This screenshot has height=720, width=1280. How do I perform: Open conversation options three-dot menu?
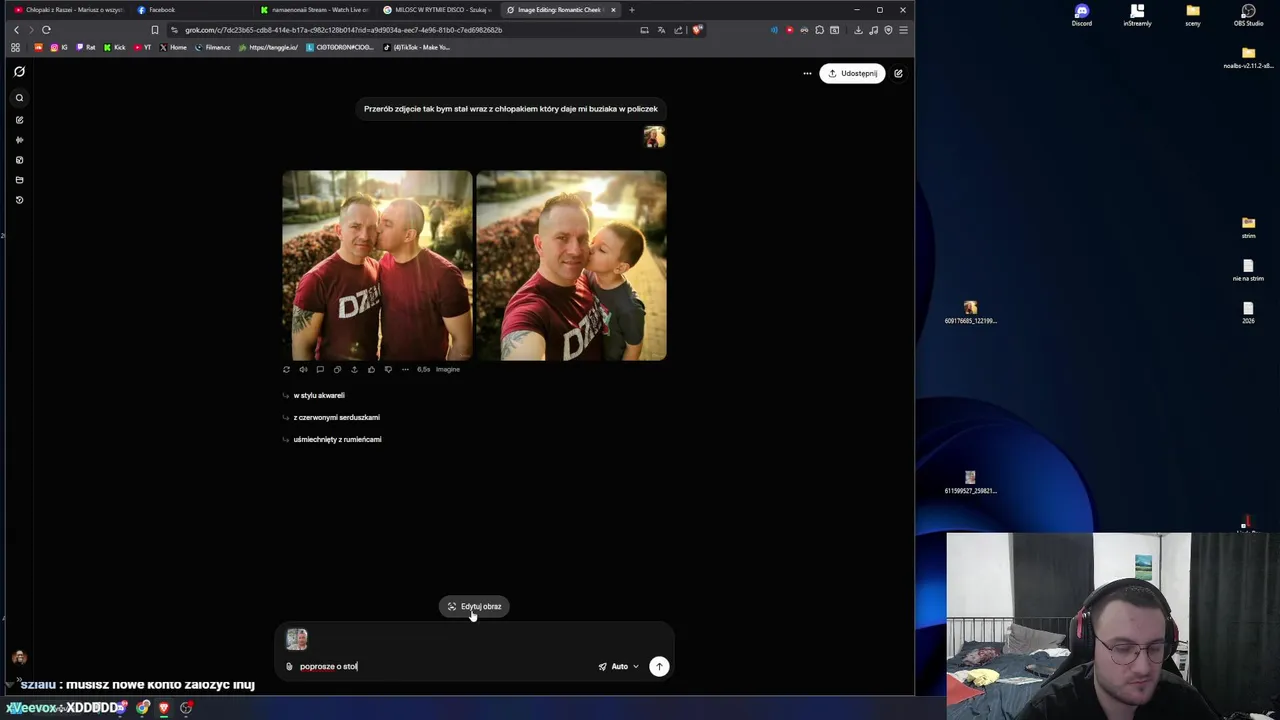[x=807, y=73]
